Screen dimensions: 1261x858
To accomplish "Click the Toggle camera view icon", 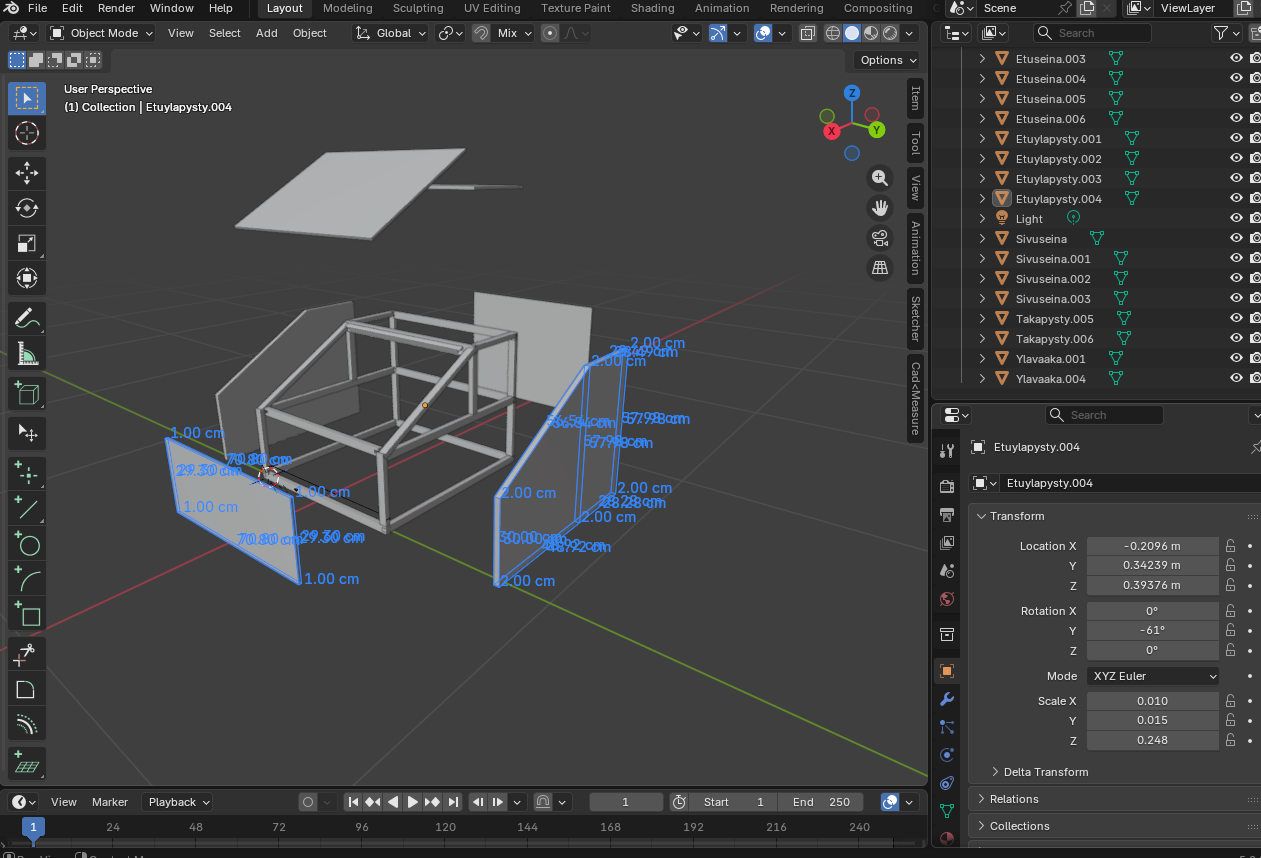I will (x=880, y=238).
